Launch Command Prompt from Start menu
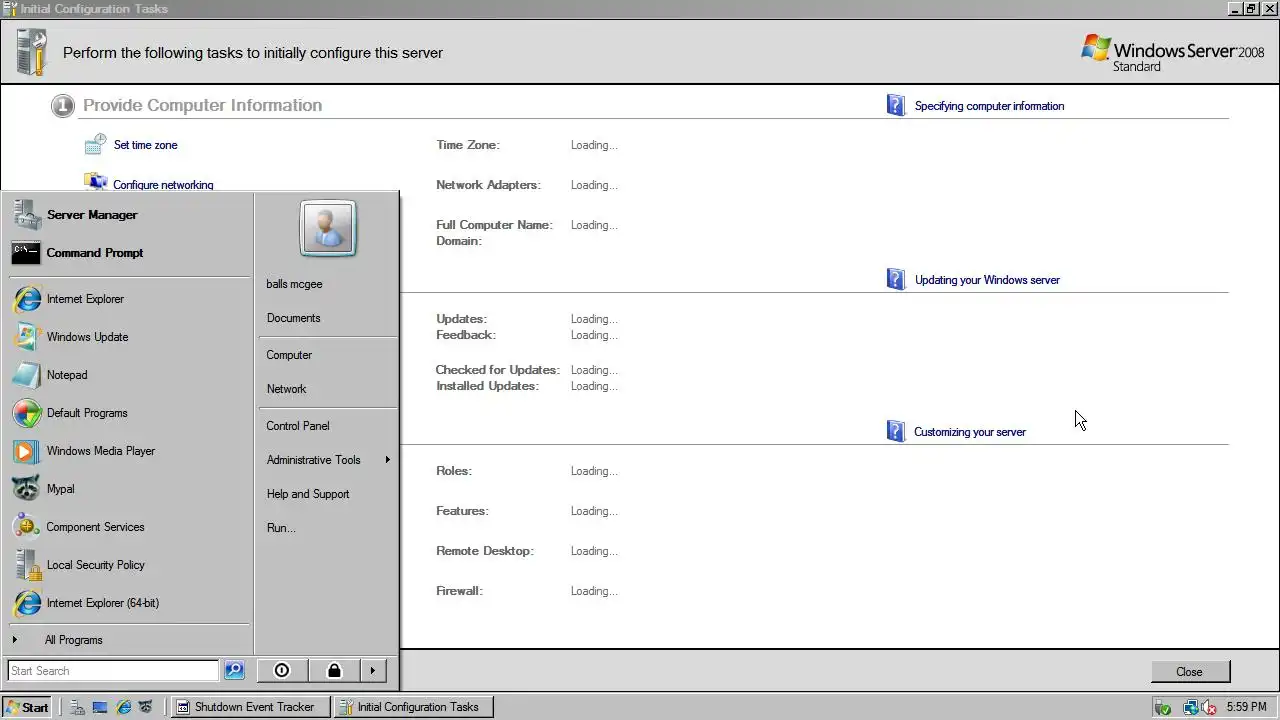Screen dimensions: 1280x720 coord(128,253)
